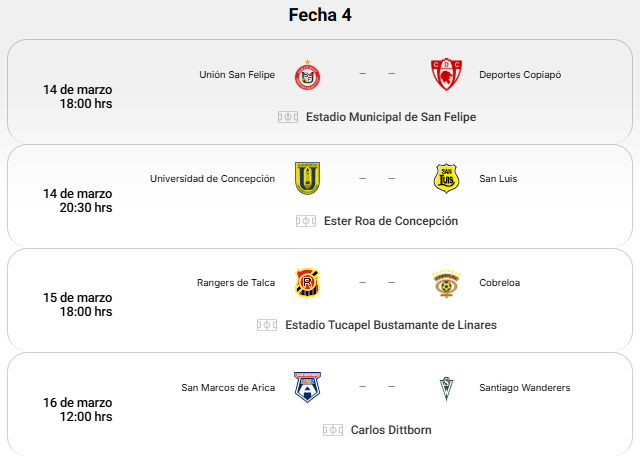The image size is (640, 456).
Task: Click the Estadio Tucapel Bustamante de Linares venue
Action: point(391,325)
